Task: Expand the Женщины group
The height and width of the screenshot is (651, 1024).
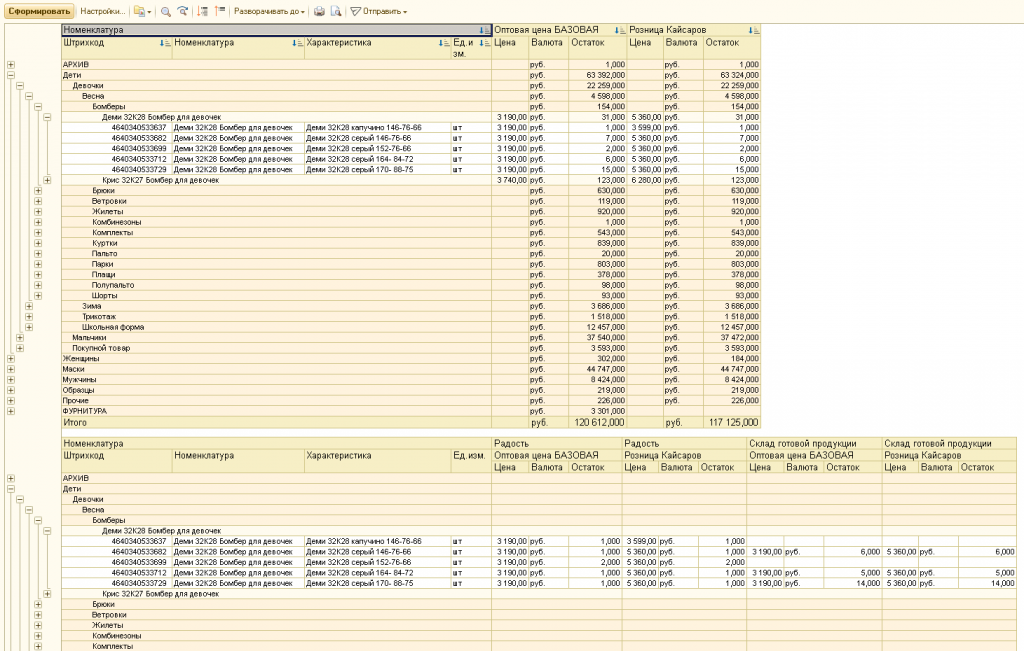Action: click(10, 358)
